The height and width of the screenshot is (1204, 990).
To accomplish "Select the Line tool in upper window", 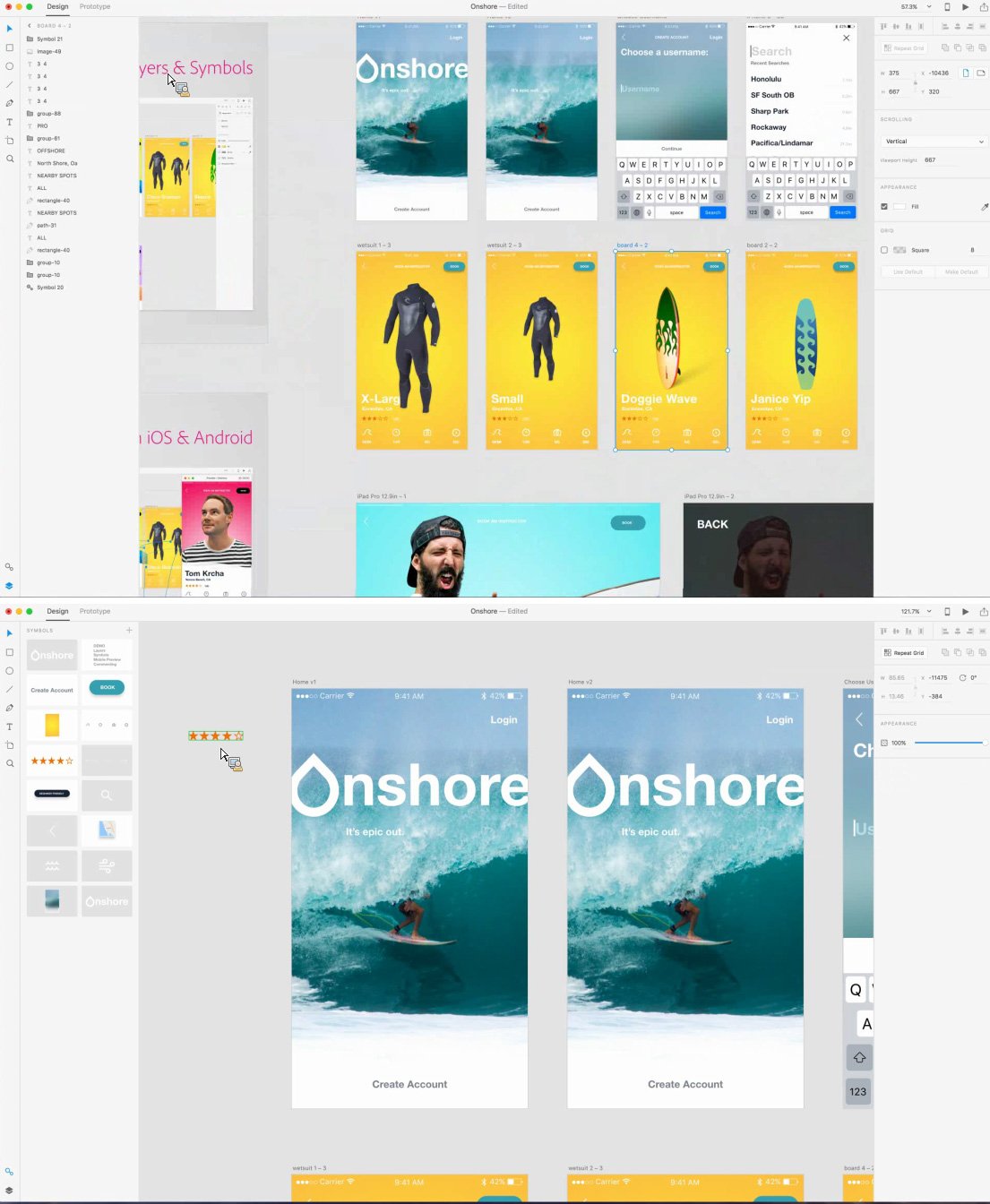I will pyautogui.click(x=10, y=84).
